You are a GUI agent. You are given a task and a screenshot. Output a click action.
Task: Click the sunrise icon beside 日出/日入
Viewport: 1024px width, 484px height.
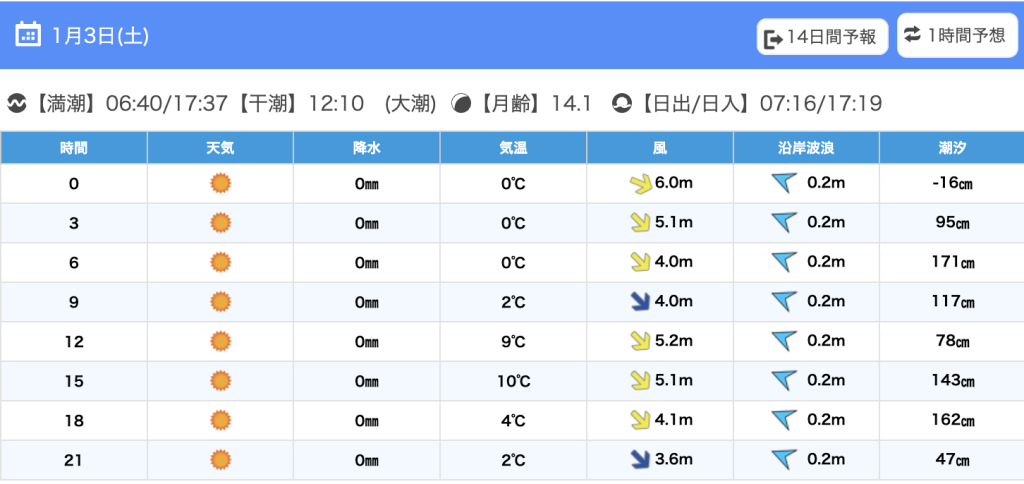[622, 103]
